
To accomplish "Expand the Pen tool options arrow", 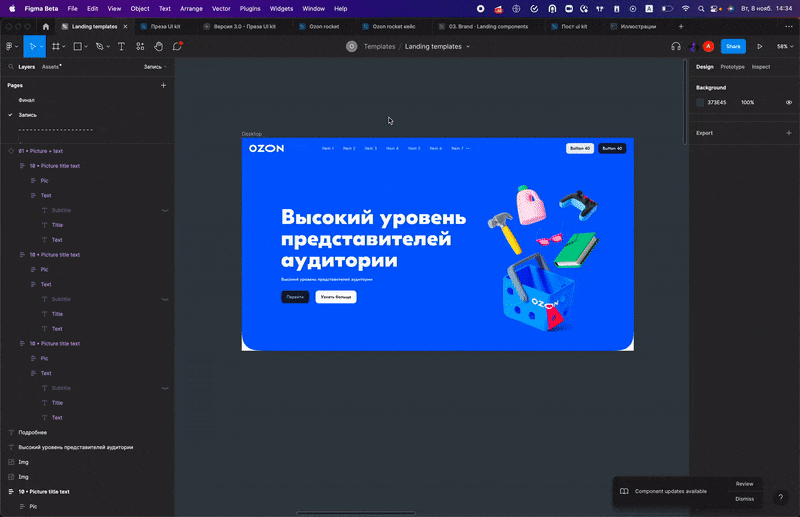I will 108,46.
